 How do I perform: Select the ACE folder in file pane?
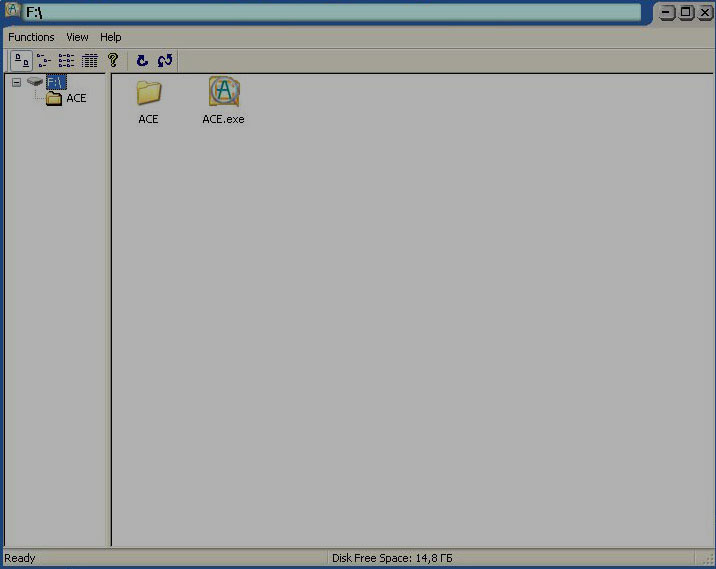(x=148, y=93)
